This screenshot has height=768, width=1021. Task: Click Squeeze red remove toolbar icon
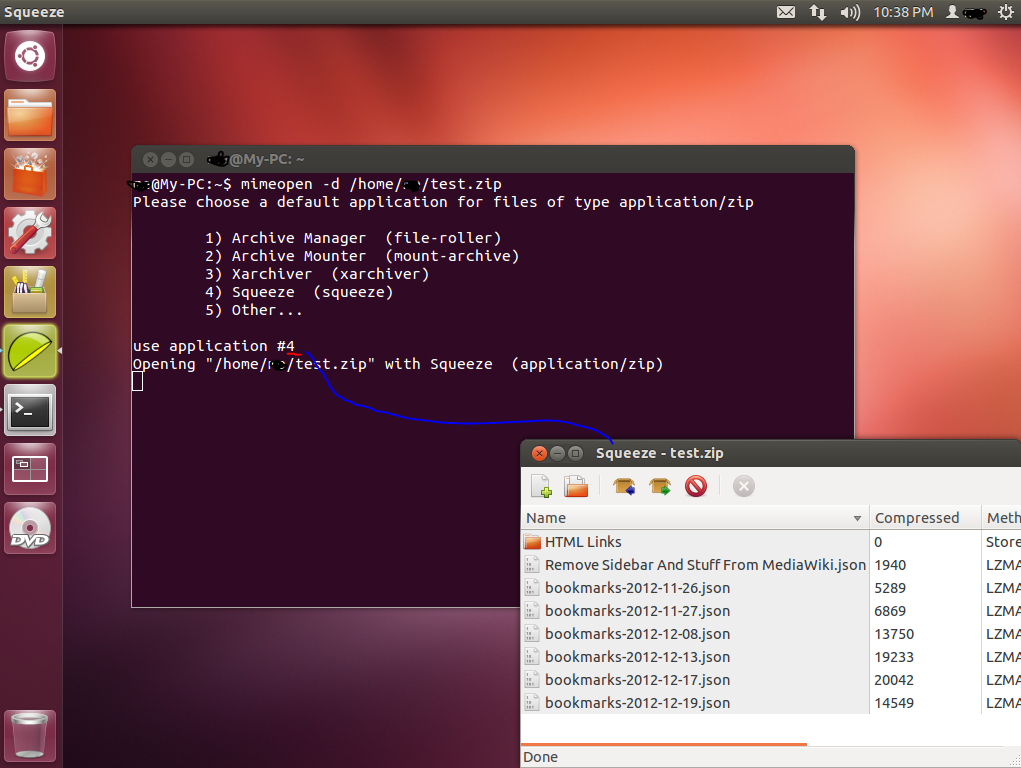[695, 486]
